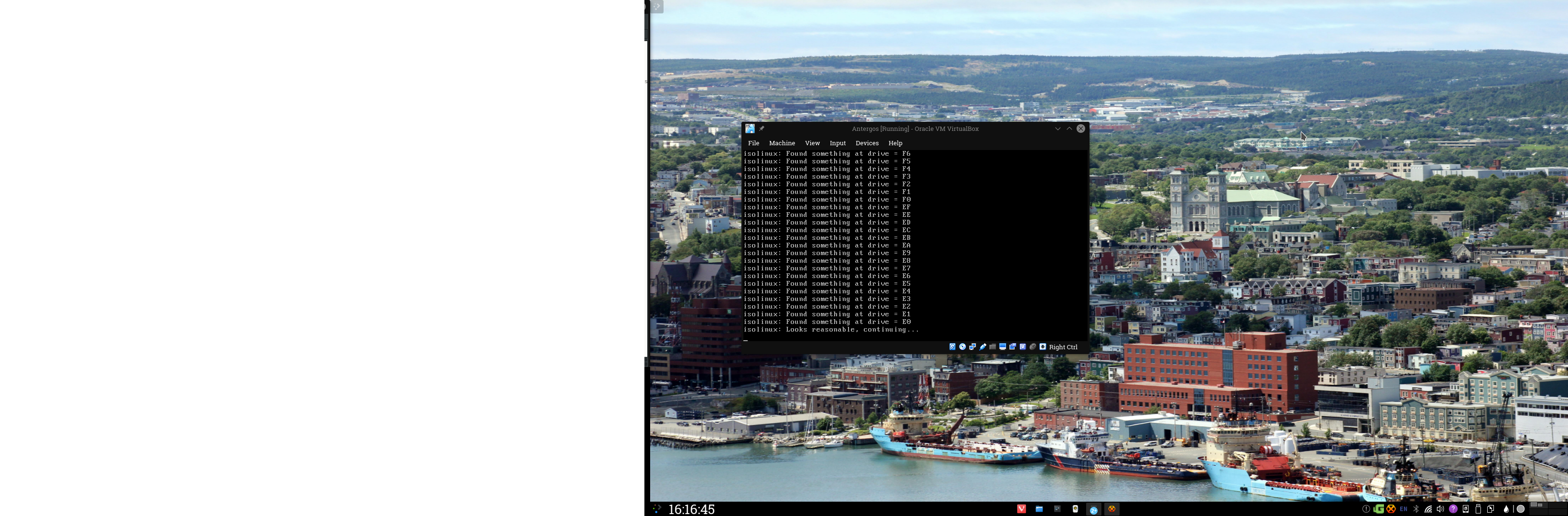
Task: Open grouped taskbar app showing 2+ badge
Action: point(1094,509)
